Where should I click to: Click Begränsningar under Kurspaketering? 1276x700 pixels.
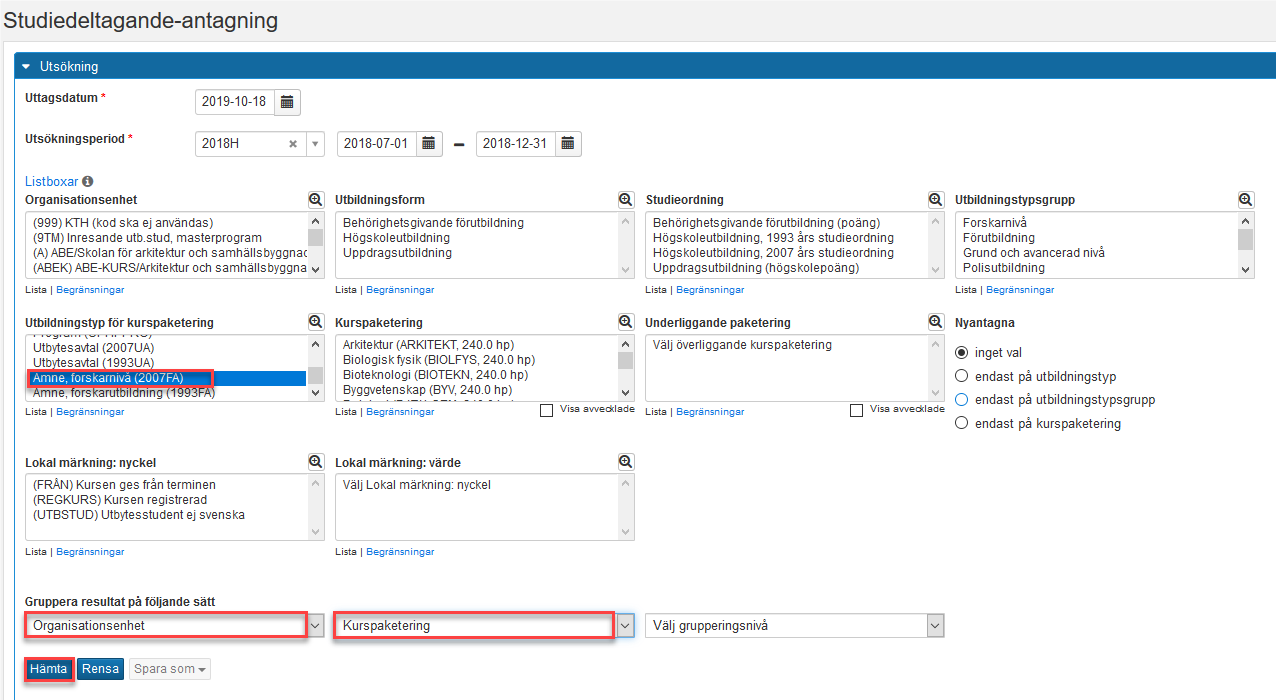[400, 412]
